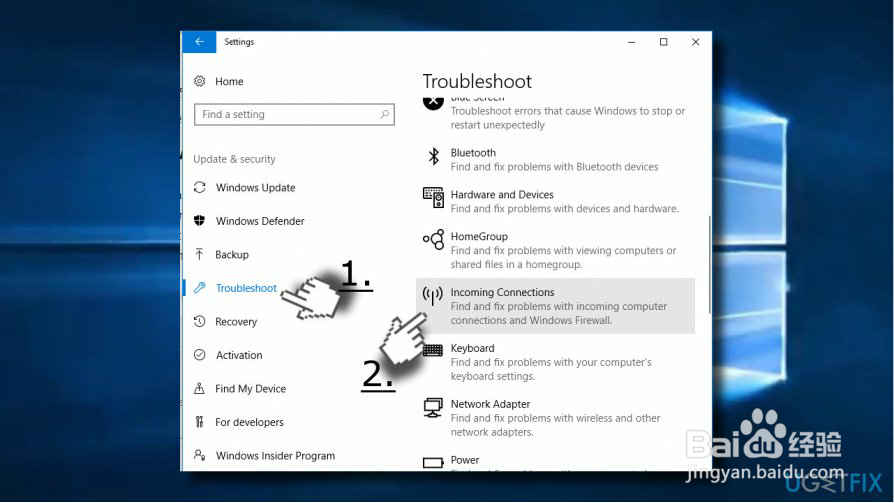
Task: Go to Windows Defender settings
Action: coord(260,221)
